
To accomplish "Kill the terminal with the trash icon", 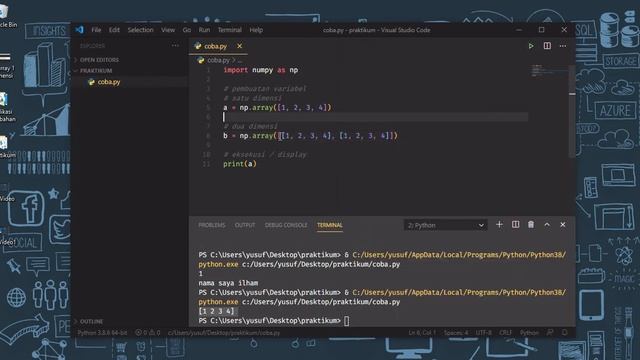I will tap(531, 224).
